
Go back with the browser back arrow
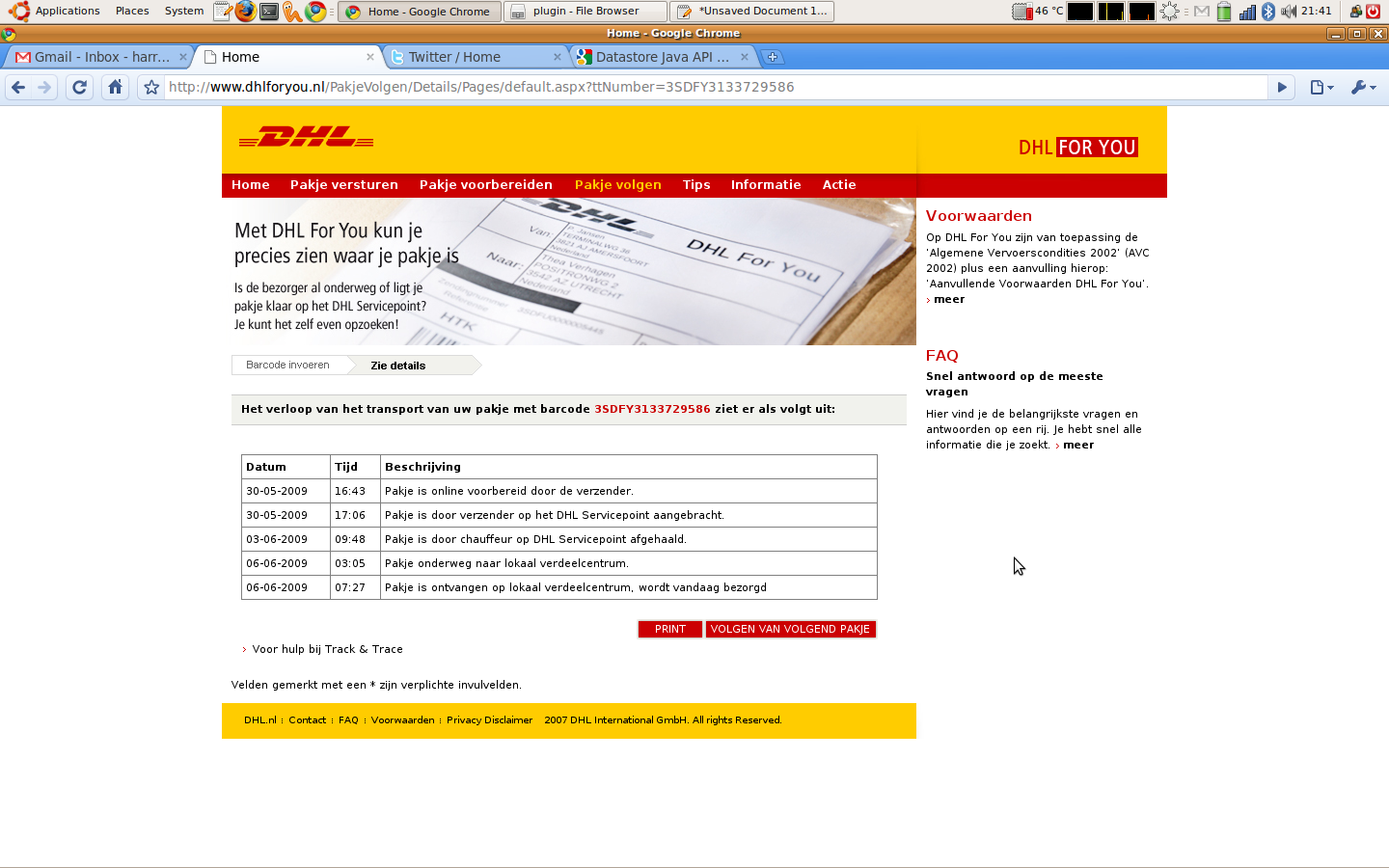pyautogui.click(x=18, y=87)
